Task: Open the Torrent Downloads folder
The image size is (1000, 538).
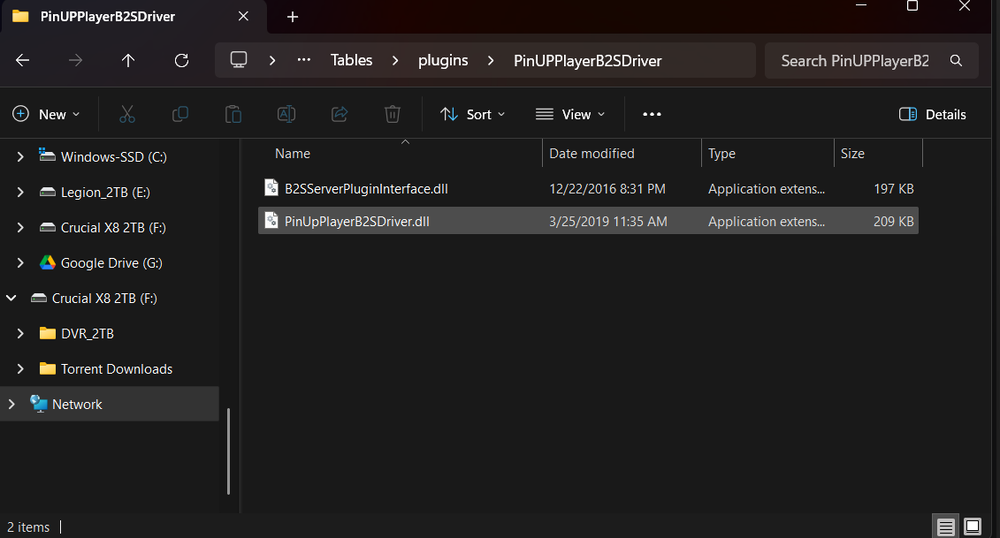Action: click(x=117, y=369)
